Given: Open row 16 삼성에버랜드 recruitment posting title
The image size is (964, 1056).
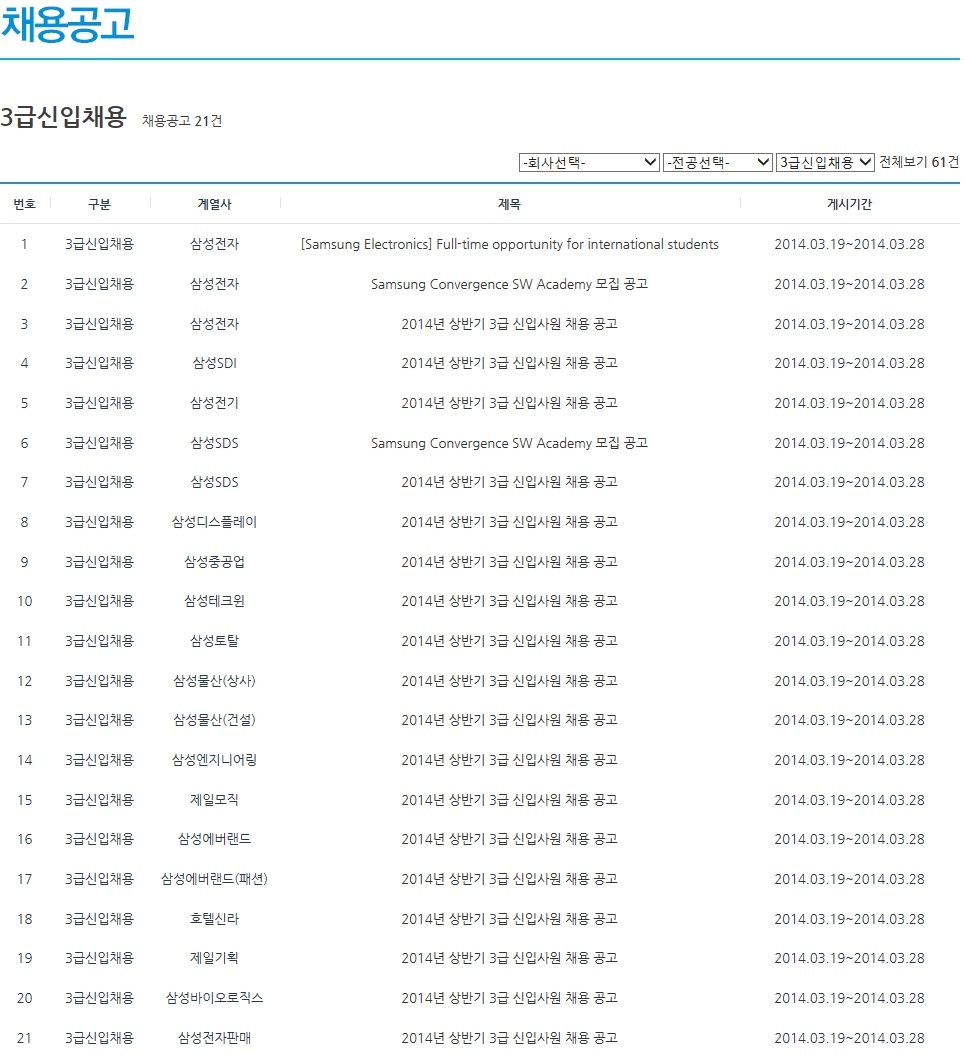Looking at the screenshot, I should coord(509,839).
